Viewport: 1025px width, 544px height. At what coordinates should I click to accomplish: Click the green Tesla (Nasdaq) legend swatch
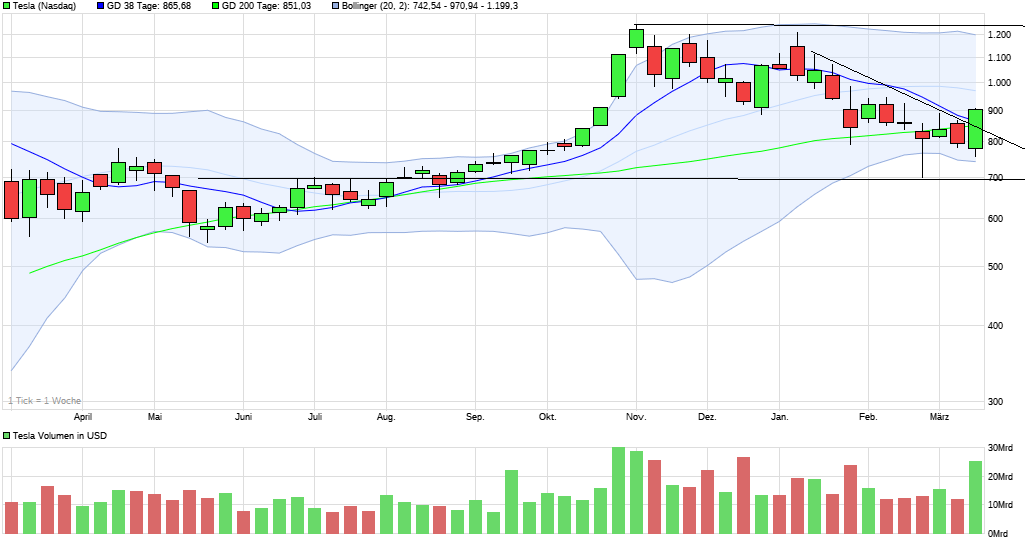pyautogui.click(x=7, y=6)
